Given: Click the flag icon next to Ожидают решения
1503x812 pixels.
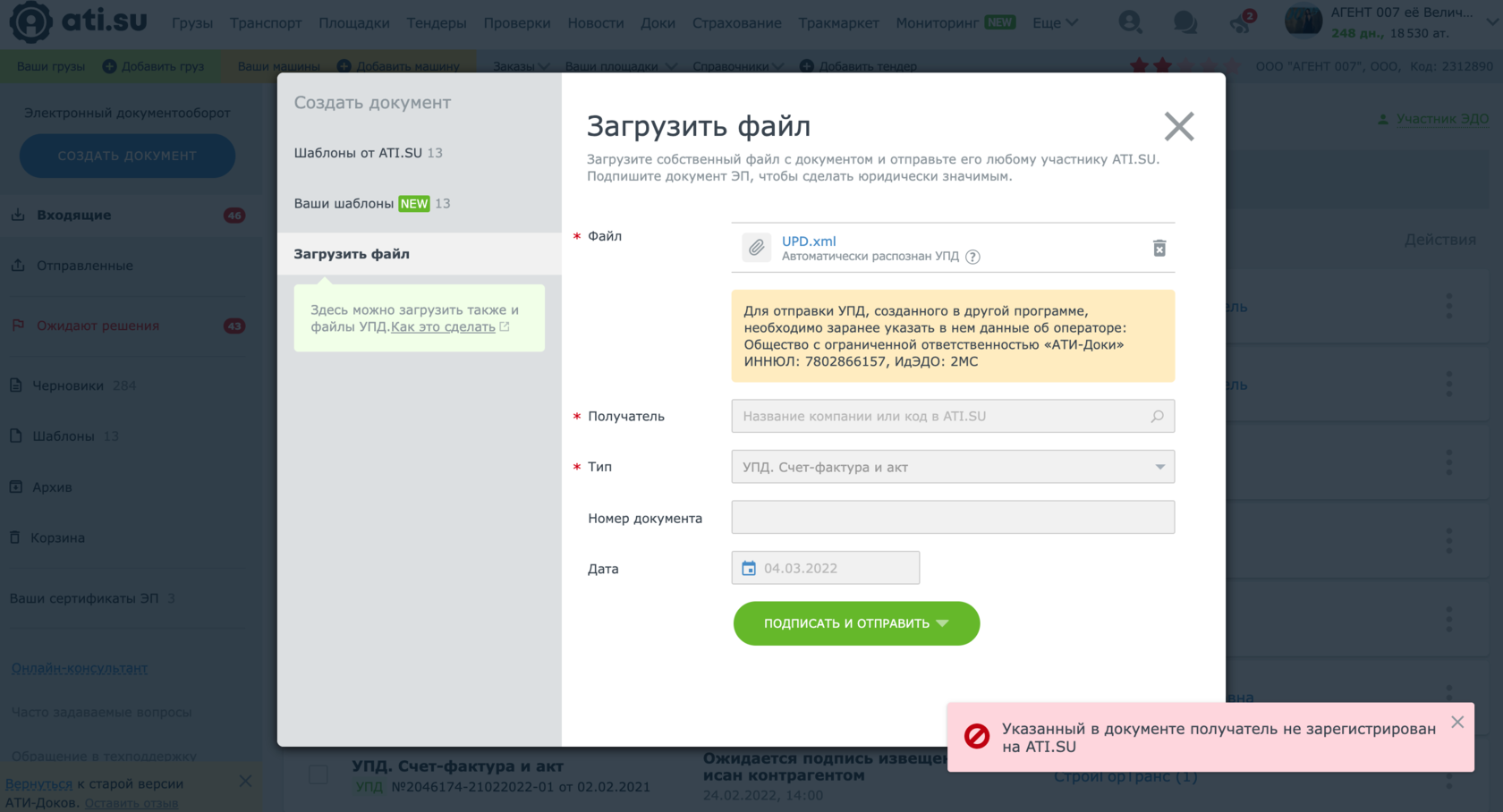Looking at the screenshot, I should 18,326.
